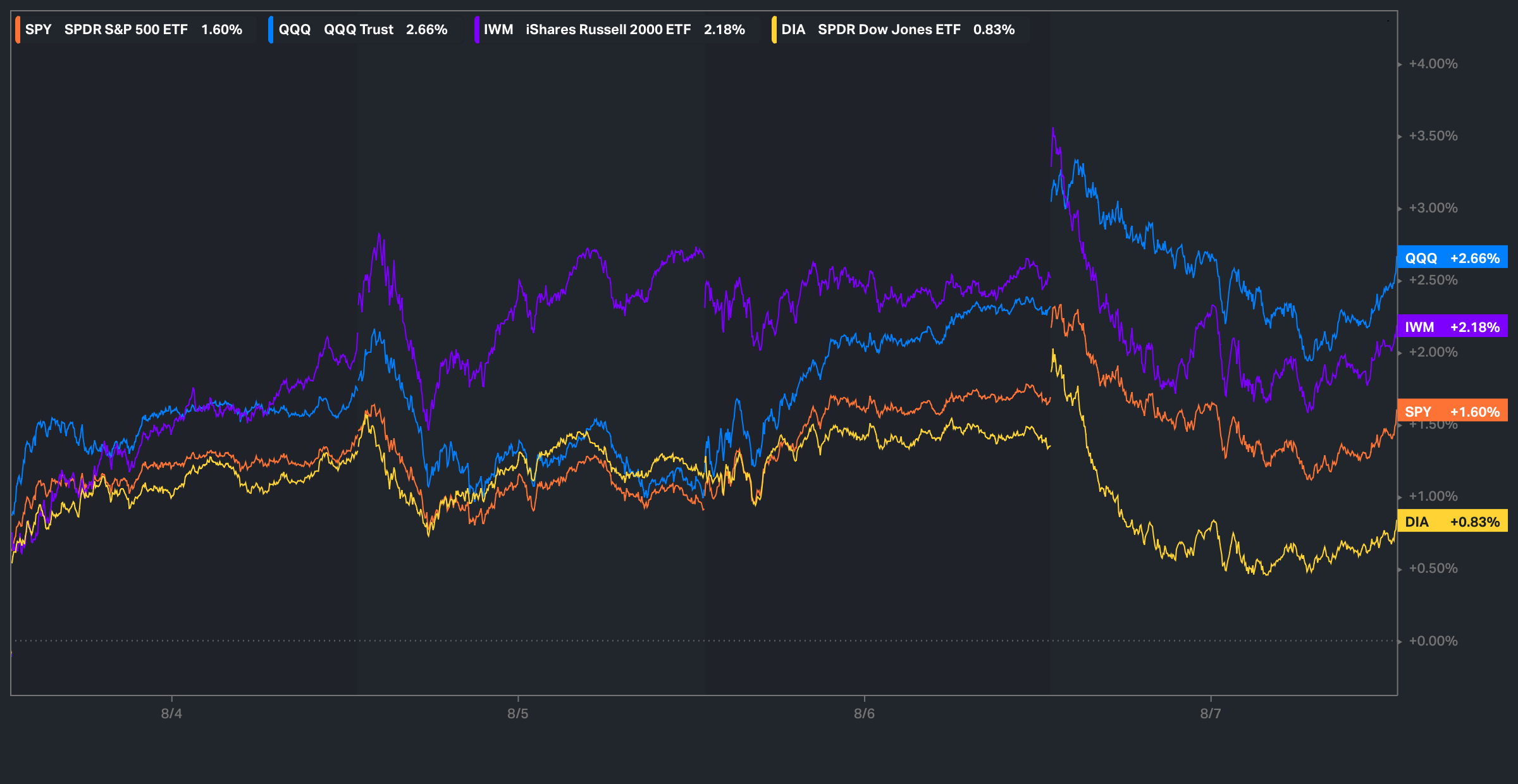
Task: Click the +0.50% label on percentage axis
Action: (1433, 568)
